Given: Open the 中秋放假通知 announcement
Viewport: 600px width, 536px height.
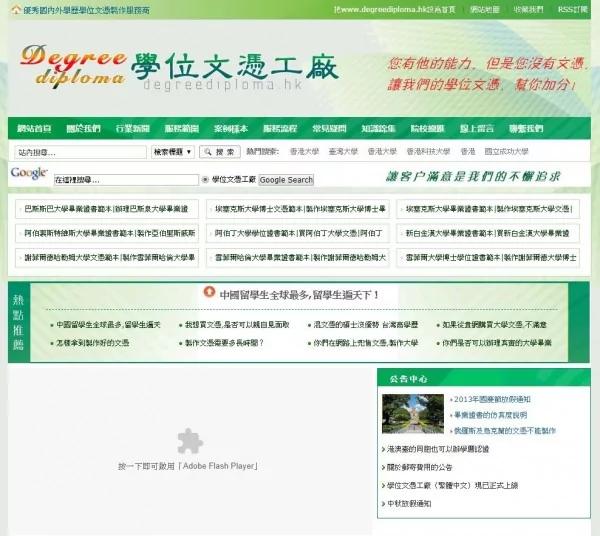Looking at the screenshot, I should click(x=409, y=504).
